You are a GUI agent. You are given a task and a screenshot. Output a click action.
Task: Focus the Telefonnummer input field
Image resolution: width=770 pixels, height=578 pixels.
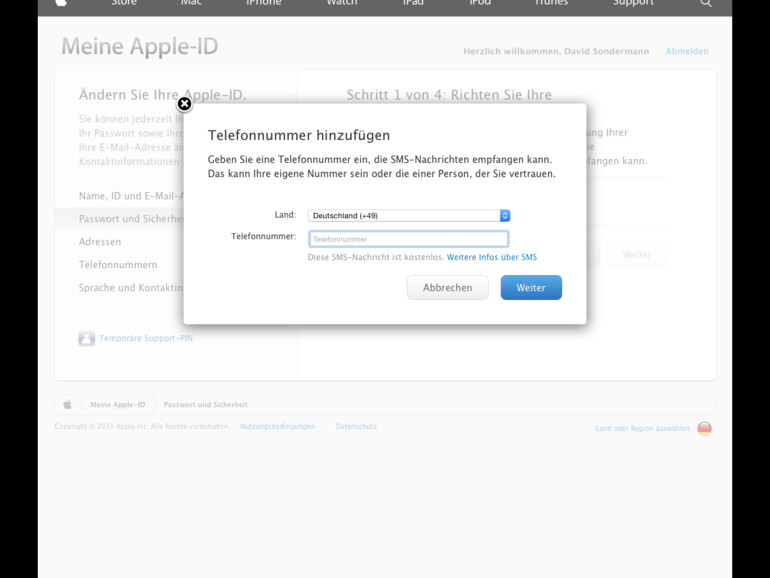[409, 239]
